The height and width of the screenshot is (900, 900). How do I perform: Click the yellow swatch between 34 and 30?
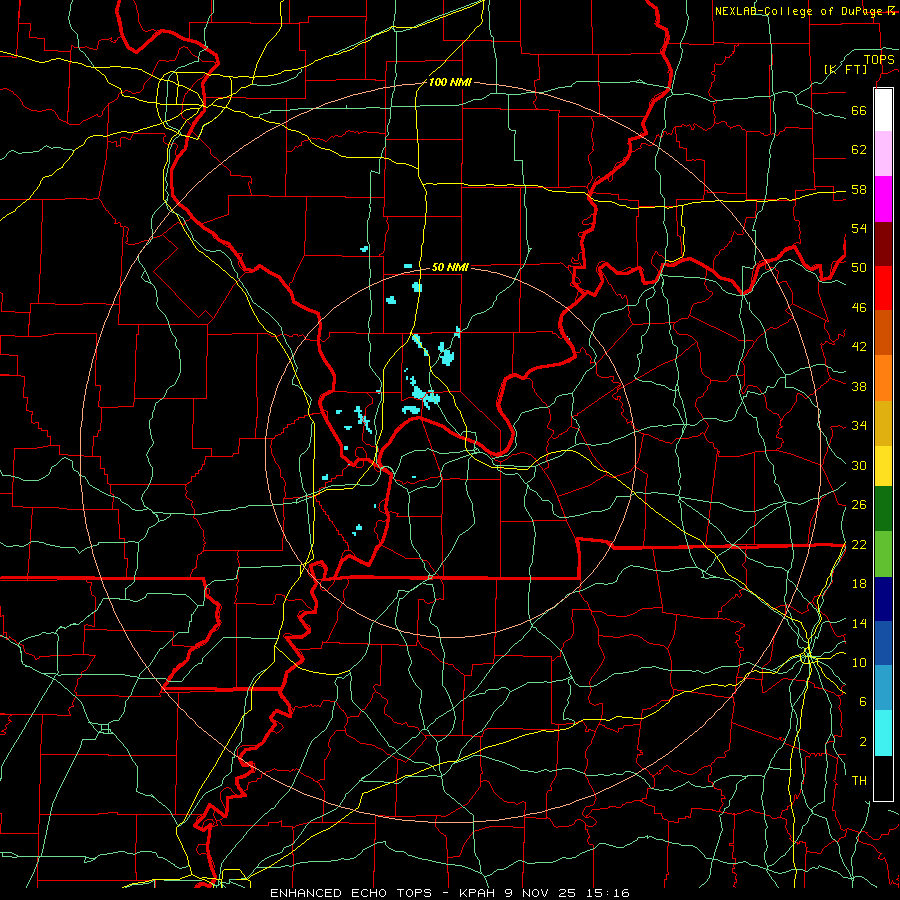tap(883, 466)
